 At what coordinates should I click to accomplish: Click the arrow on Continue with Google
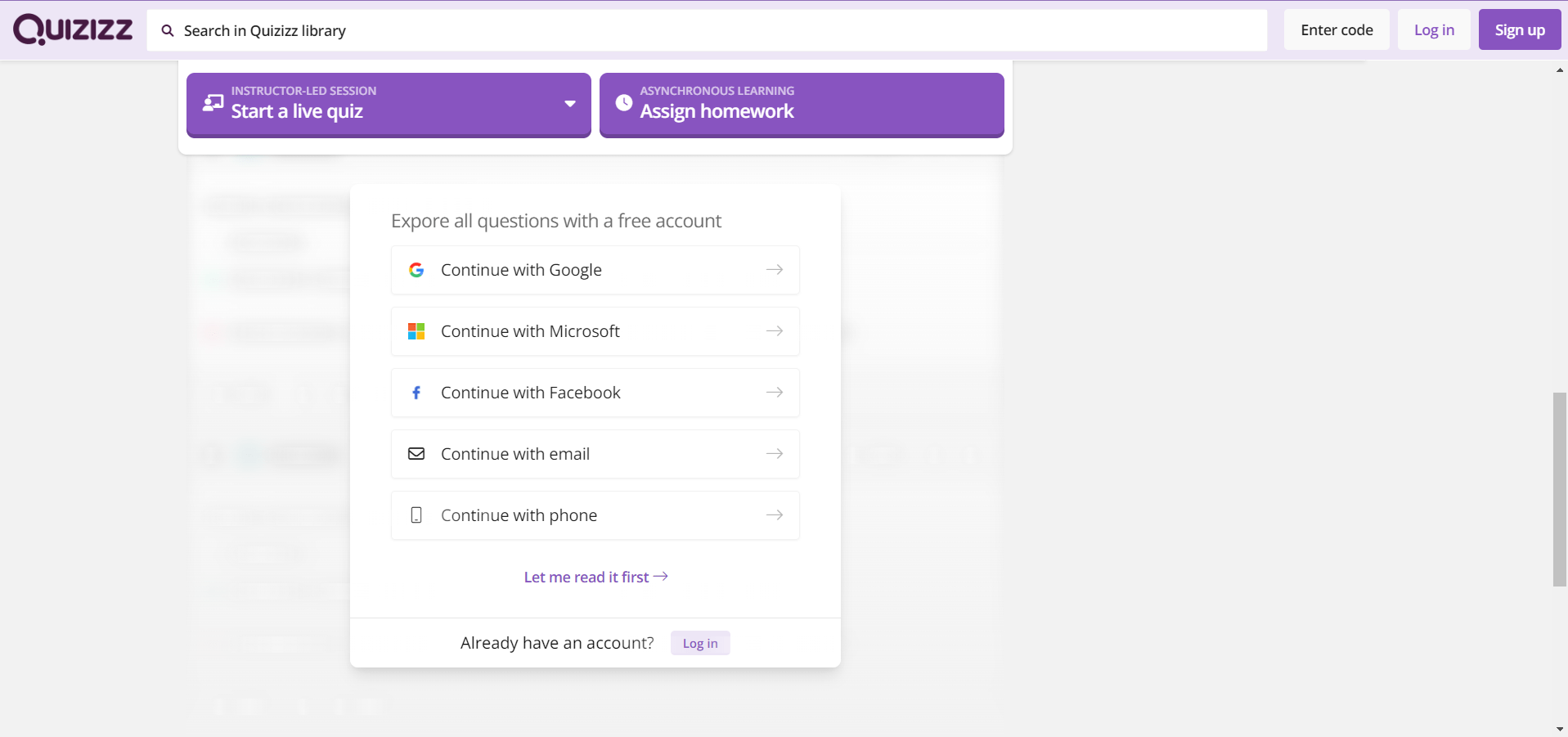coord(775,270)
